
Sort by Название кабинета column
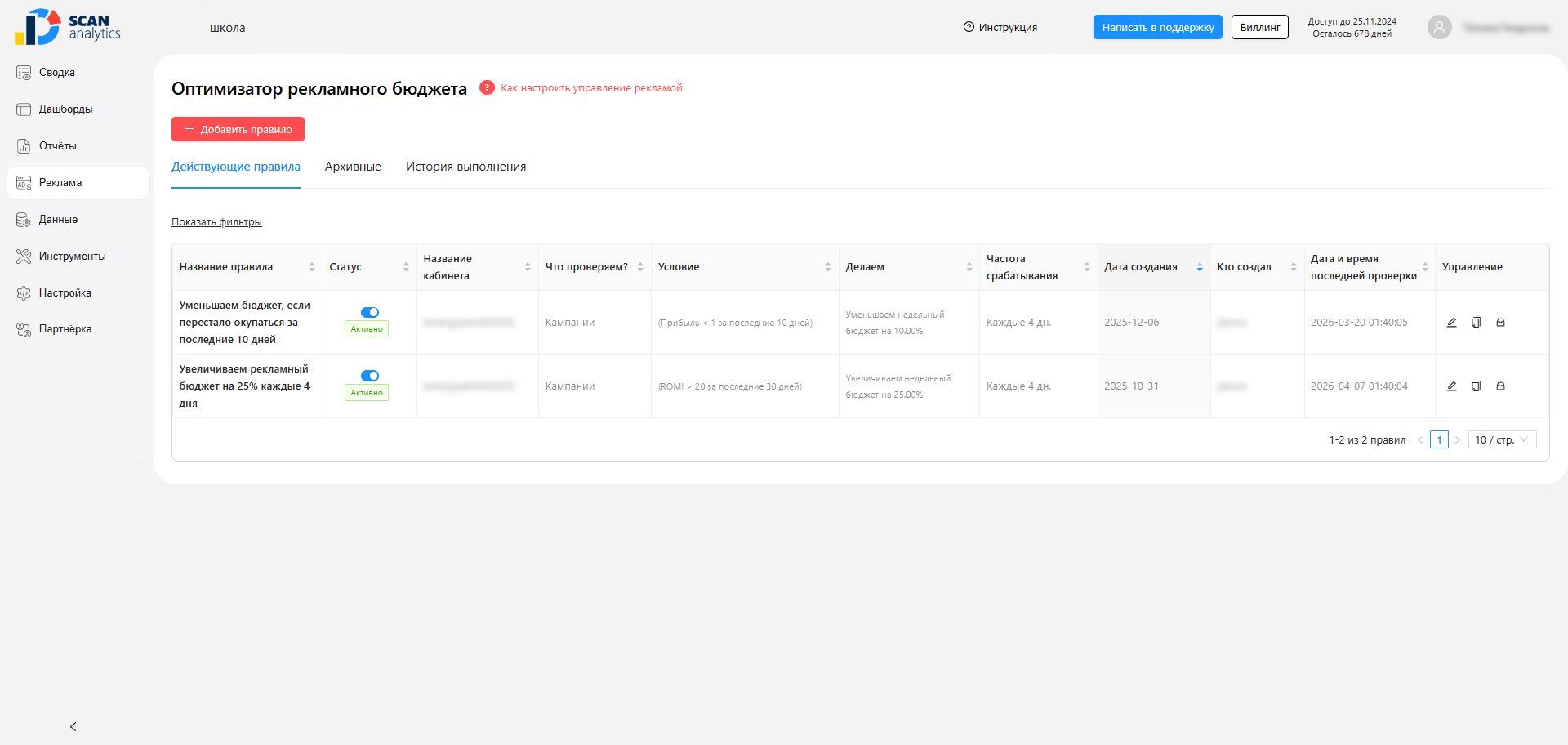[x=528, y=267]
